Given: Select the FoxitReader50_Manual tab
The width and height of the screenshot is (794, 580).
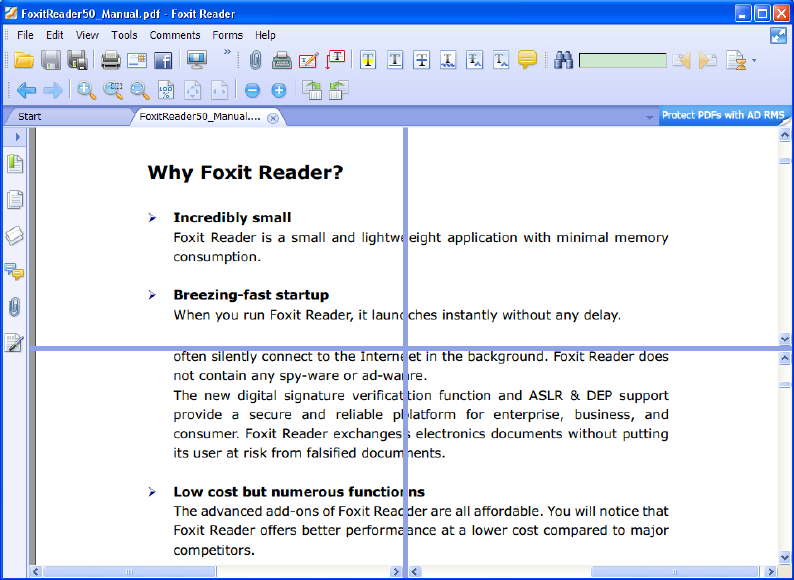Looking at the screenshot, I should click(x=200, y=117).
